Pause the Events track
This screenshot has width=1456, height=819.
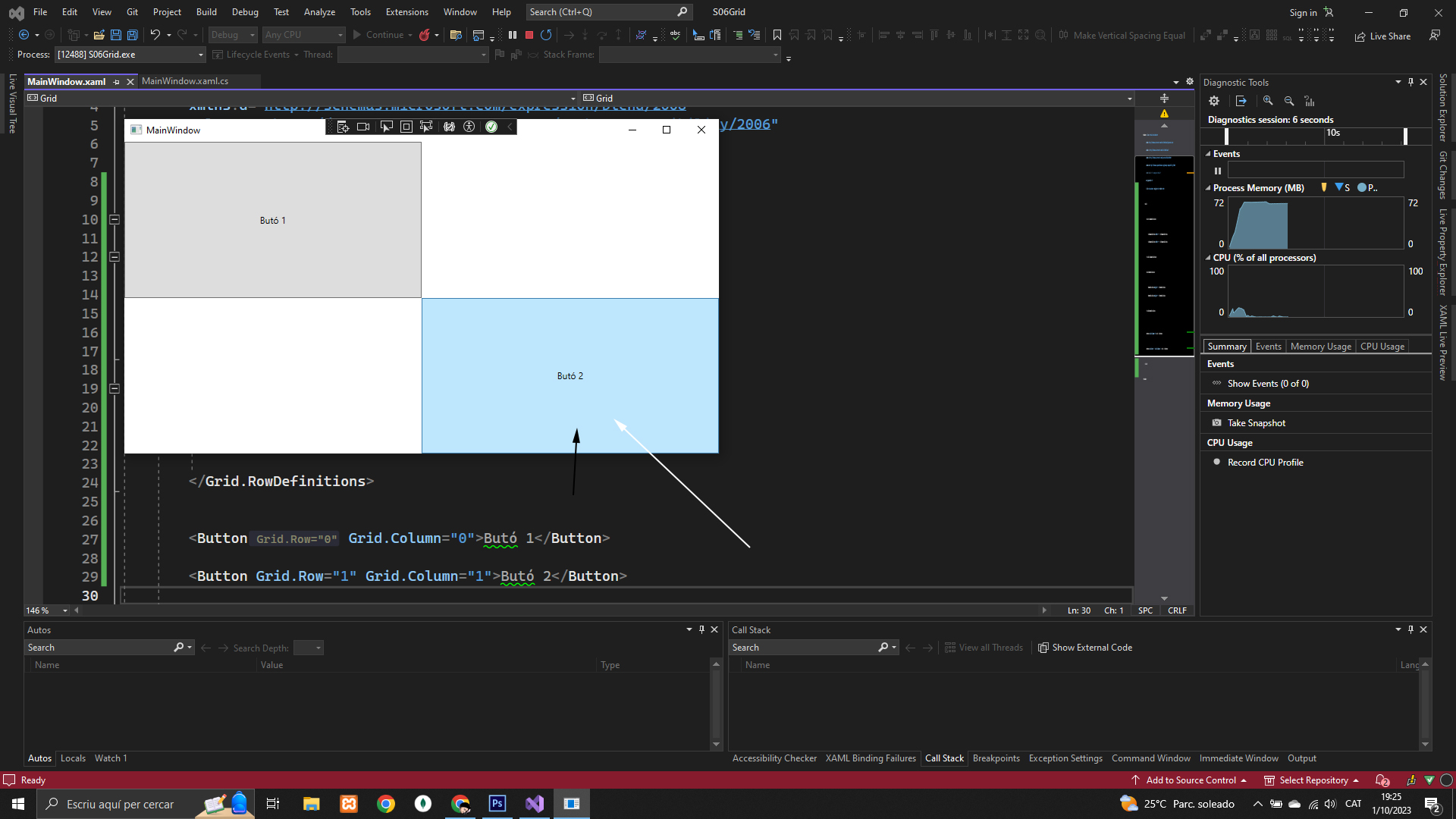pyautogui.click(x=1218, y=171)
